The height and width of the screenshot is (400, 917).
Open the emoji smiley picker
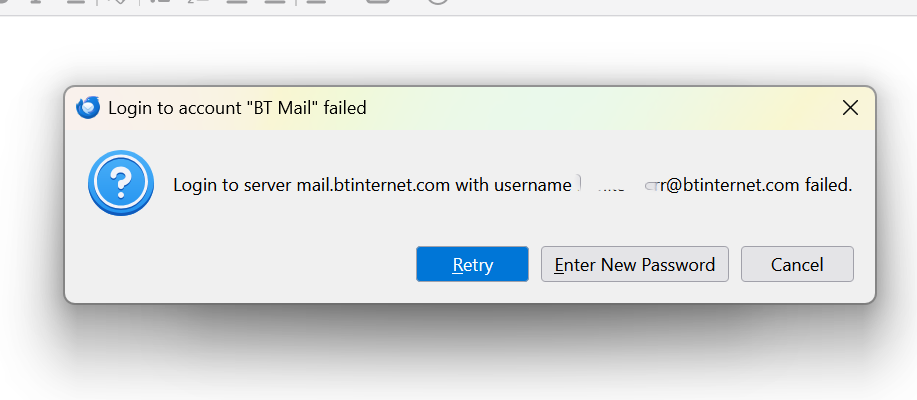click(x=437, y=2)
